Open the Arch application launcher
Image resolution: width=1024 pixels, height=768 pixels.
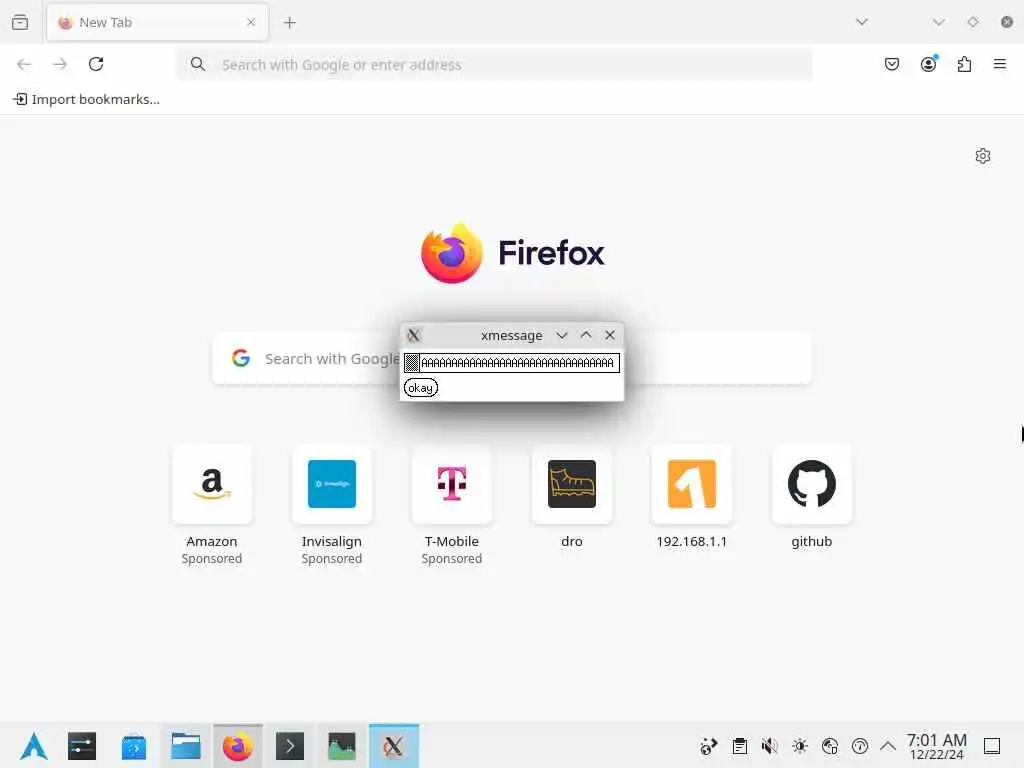coord(34,746)
